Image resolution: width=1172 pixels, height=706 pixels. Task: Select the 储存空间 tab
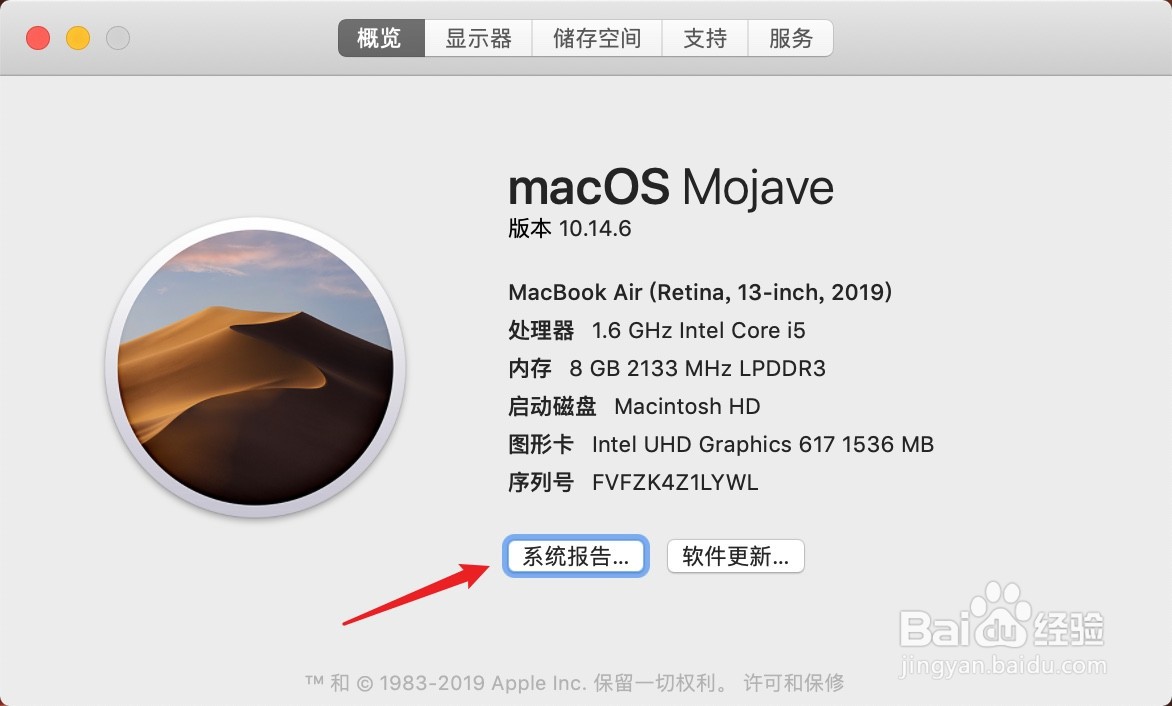597,38
